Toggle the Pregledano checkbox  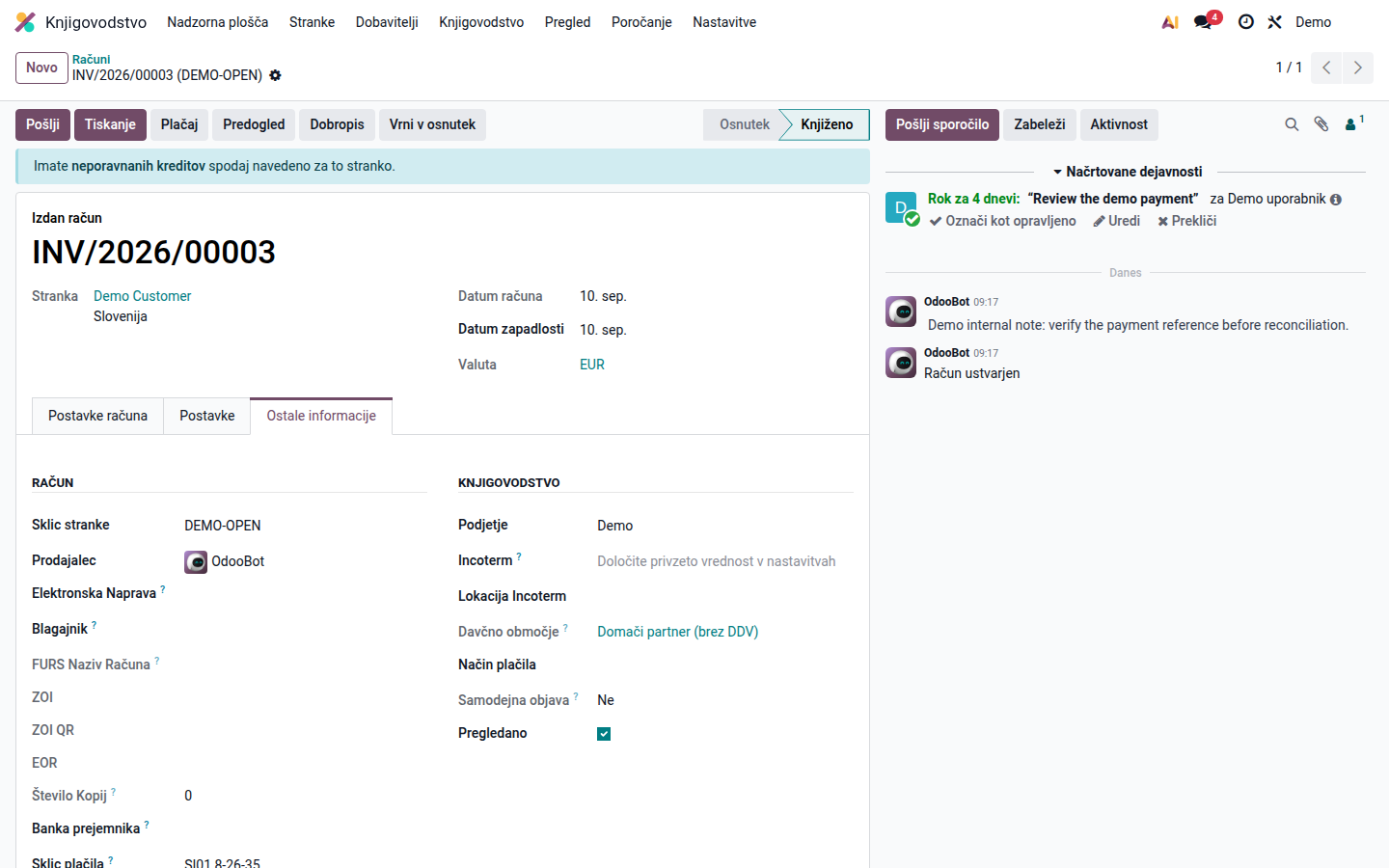604,734
